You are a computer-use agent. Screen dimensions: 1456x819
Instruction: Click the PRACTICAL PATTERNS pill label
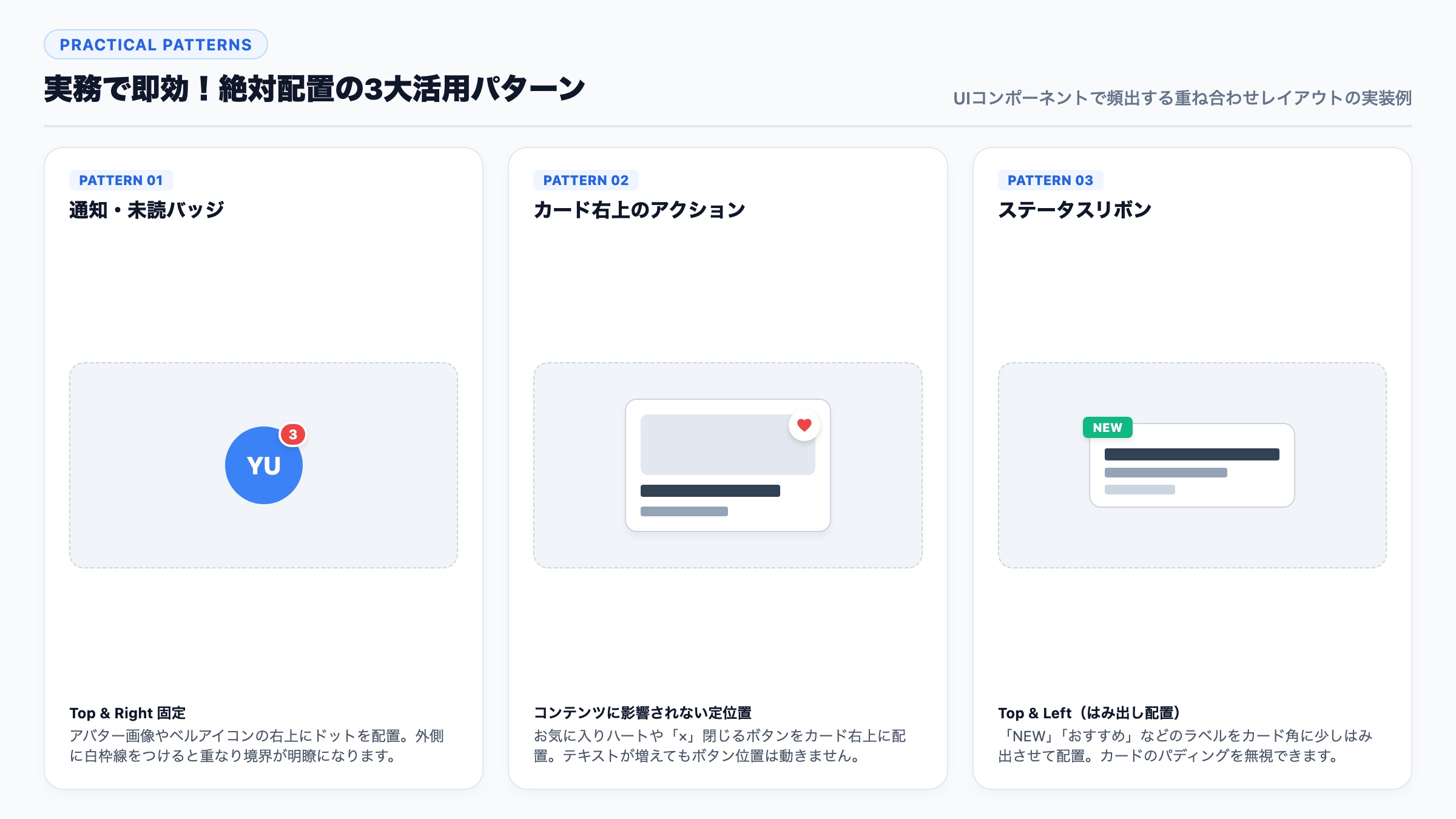click(156, 45)
